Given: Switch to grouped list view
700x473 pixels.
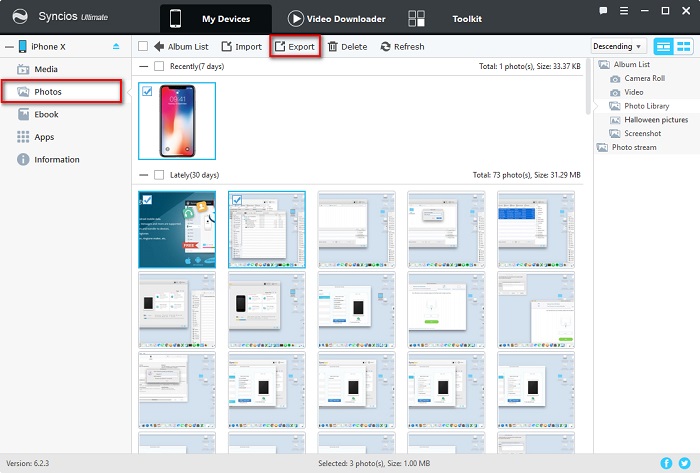Looking at the screenshot, I should pos(663,46).
